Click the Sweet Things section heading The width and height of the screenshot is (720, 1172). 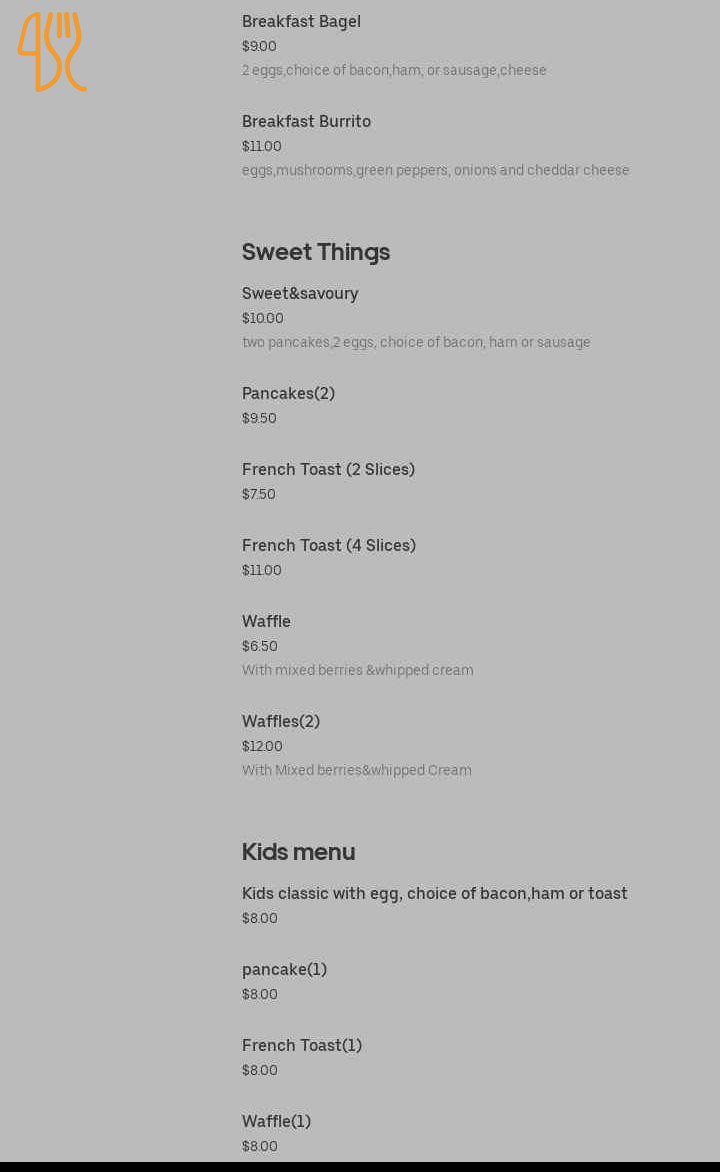coord(316,251)
